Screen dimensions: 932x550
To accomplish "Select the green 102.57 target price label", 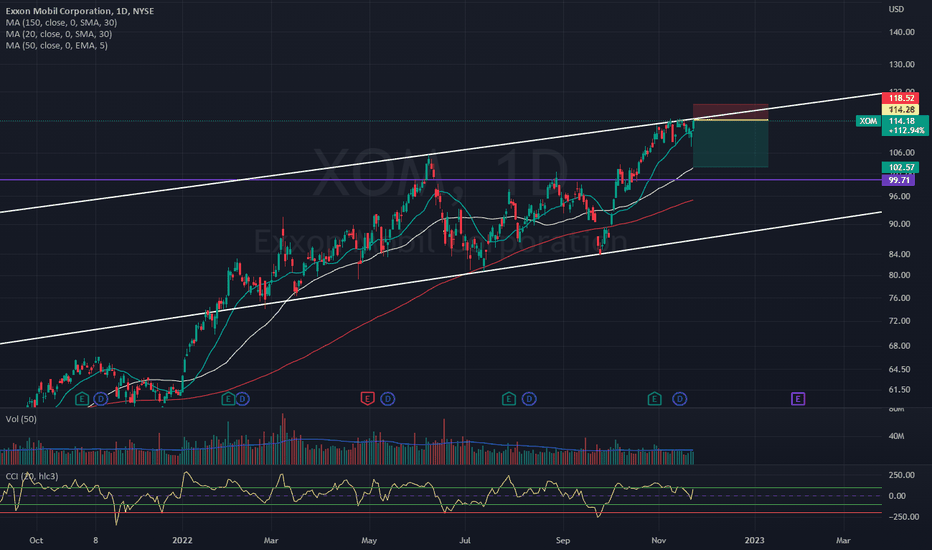I will coord(901,168).
